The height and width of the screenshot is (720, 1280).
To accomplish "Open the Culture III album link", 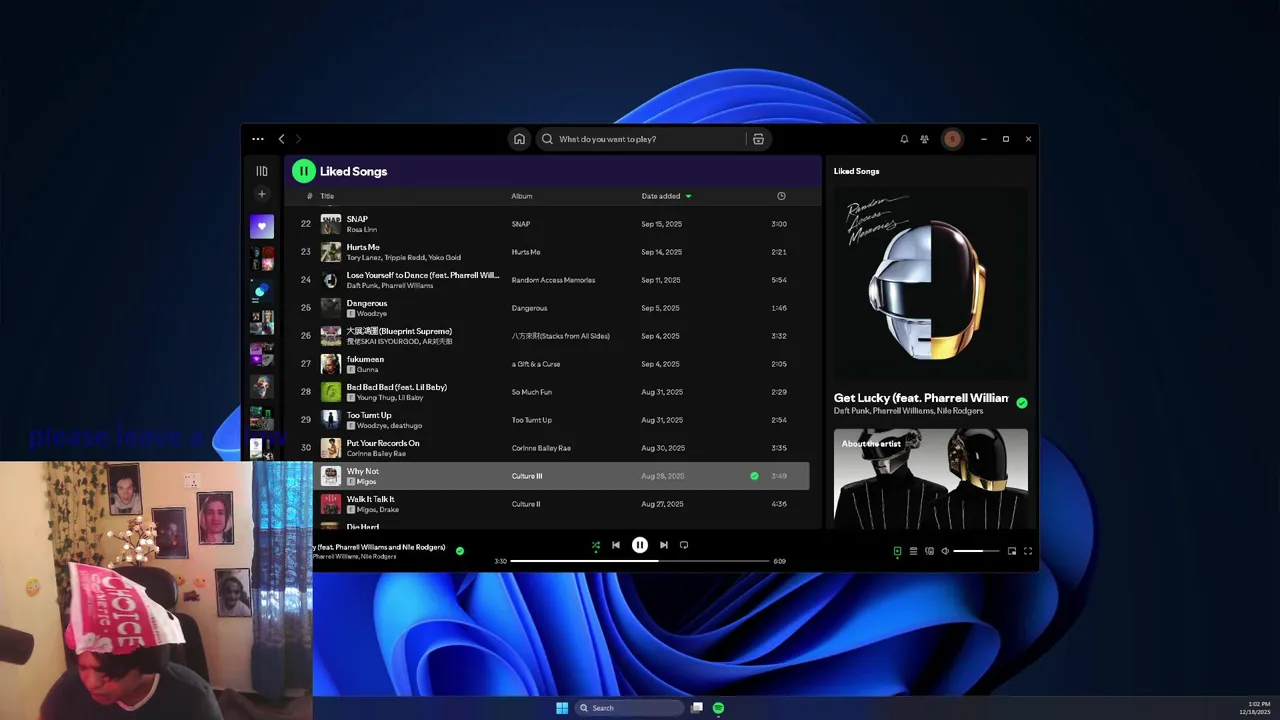I will (x=527, y=476).
